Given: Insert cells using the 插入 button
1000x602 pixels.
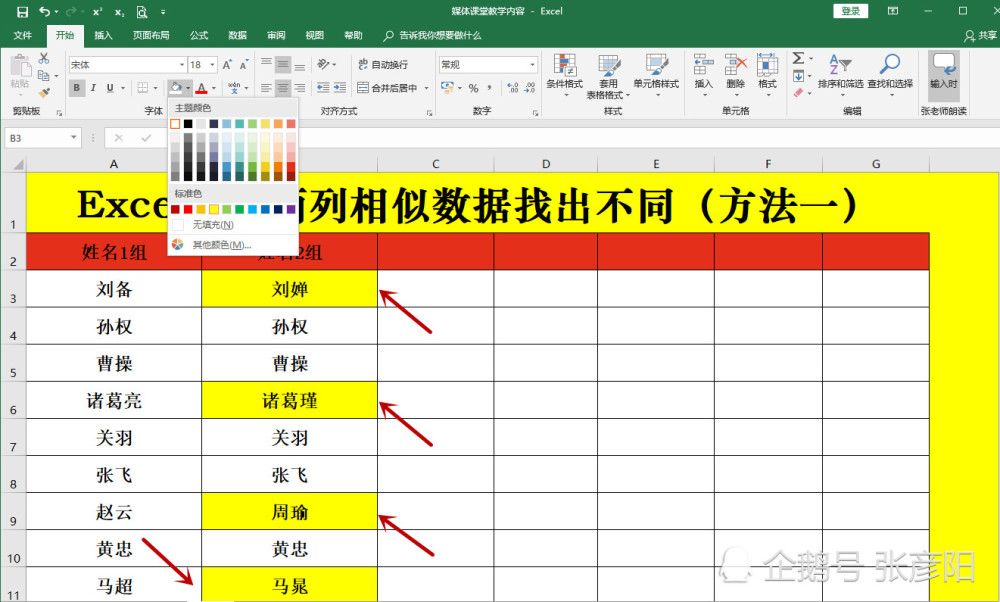Looking at the screenshot, I should pyautogui.click(x=703, y=75).
